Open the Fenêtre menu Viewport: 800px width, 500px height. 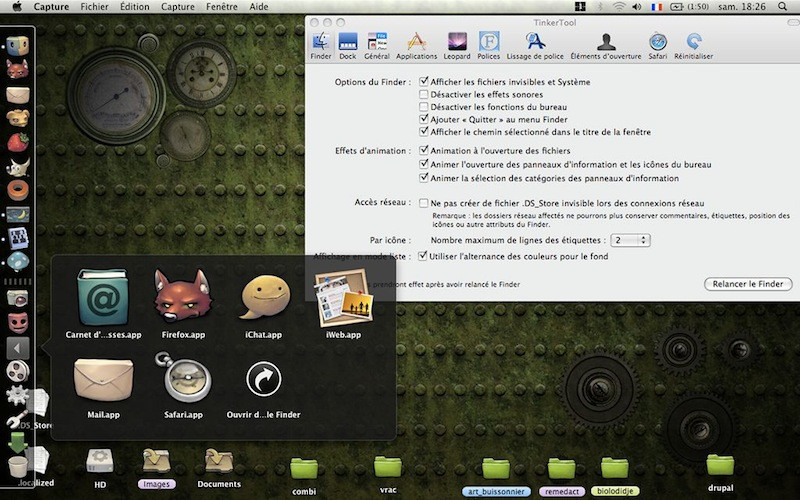[221, 7]
